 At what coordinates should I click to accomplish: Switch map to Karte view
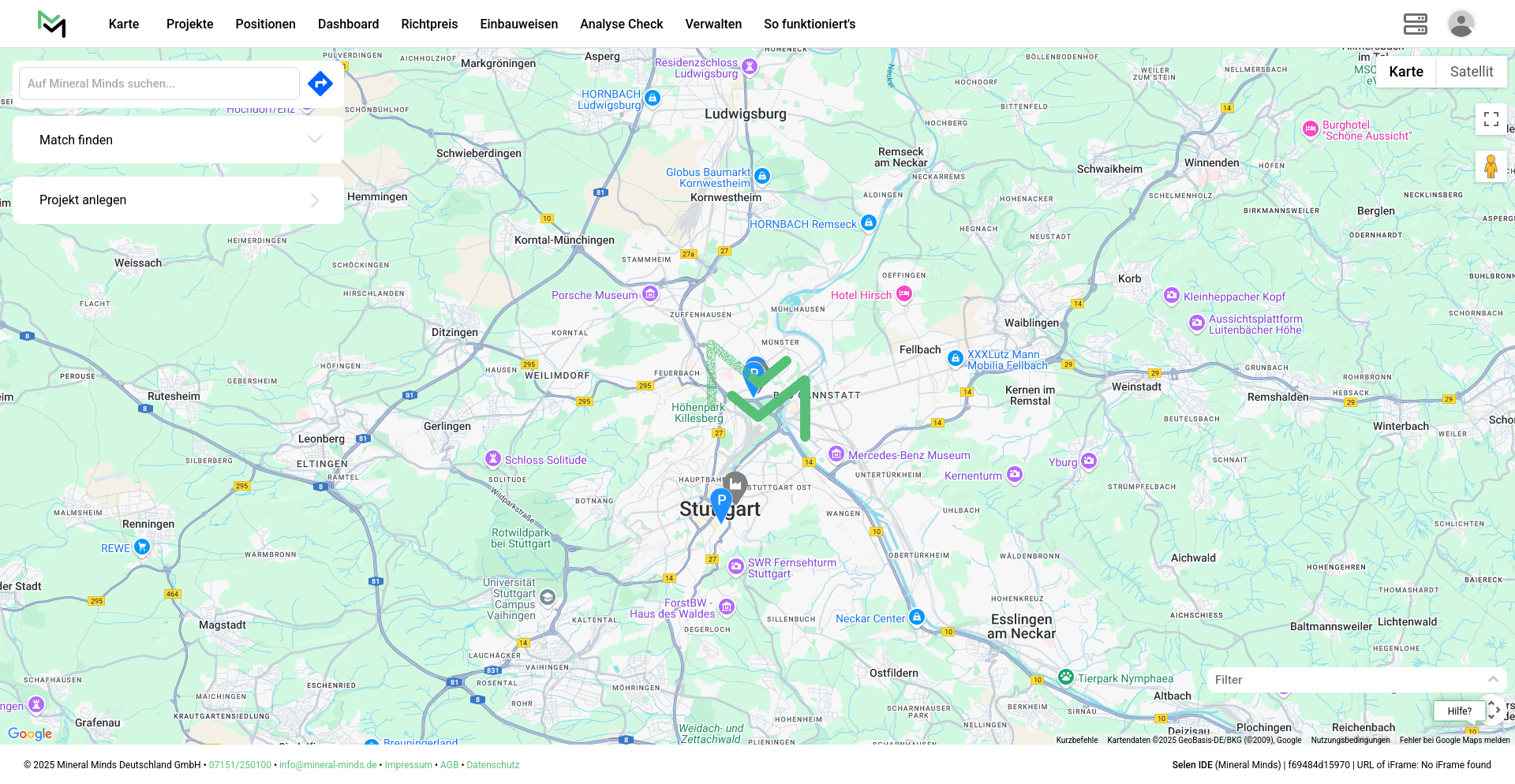click(x=1405, y=72)
